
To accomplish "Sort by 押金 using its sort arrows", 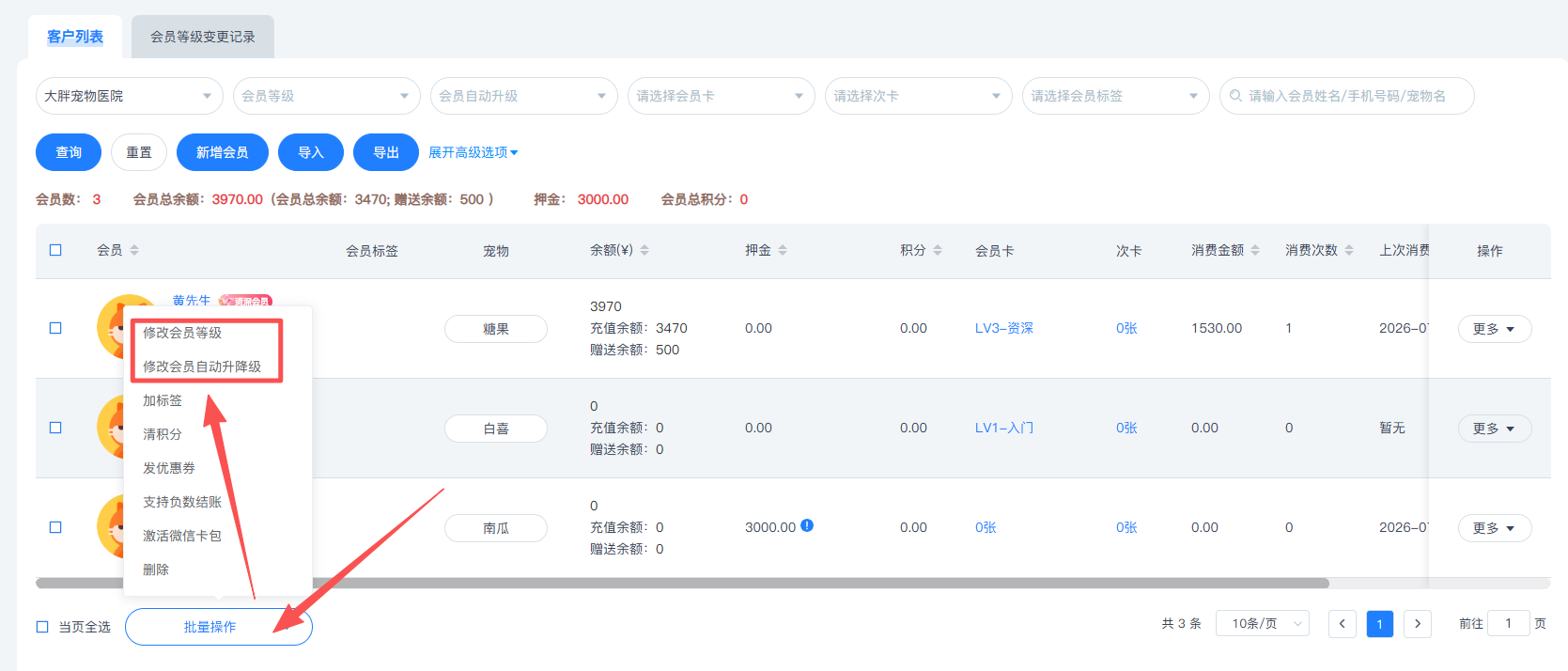I will coord(783,250).
